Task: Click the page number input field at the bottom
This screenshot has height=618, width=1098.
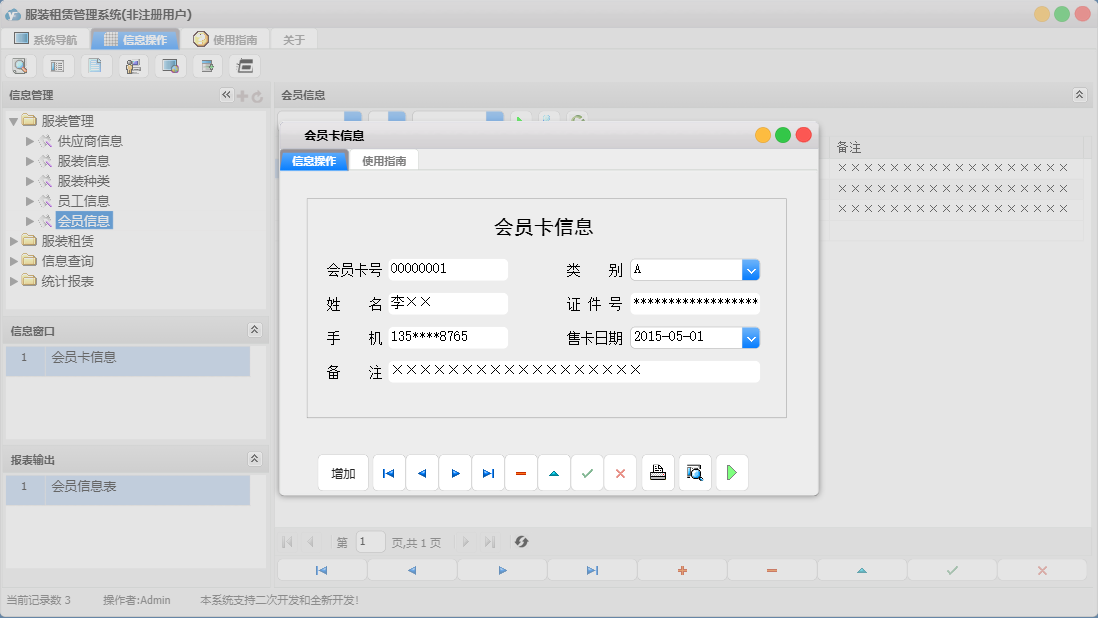Action: [x=370, y=541]
